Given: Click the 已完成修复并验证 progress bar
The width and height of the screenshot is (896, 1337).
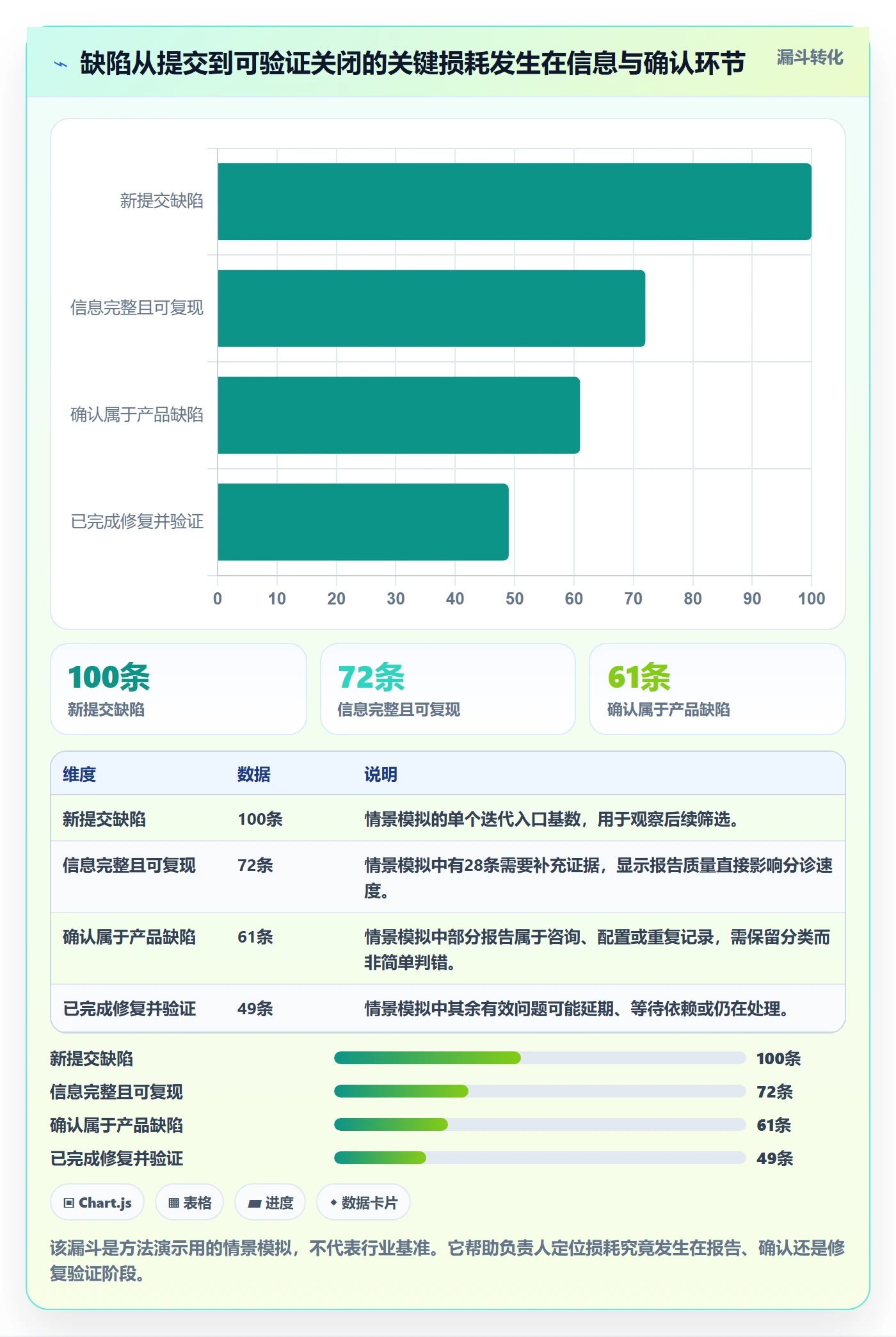Looking at the screenshot, I should (540, 1158).
